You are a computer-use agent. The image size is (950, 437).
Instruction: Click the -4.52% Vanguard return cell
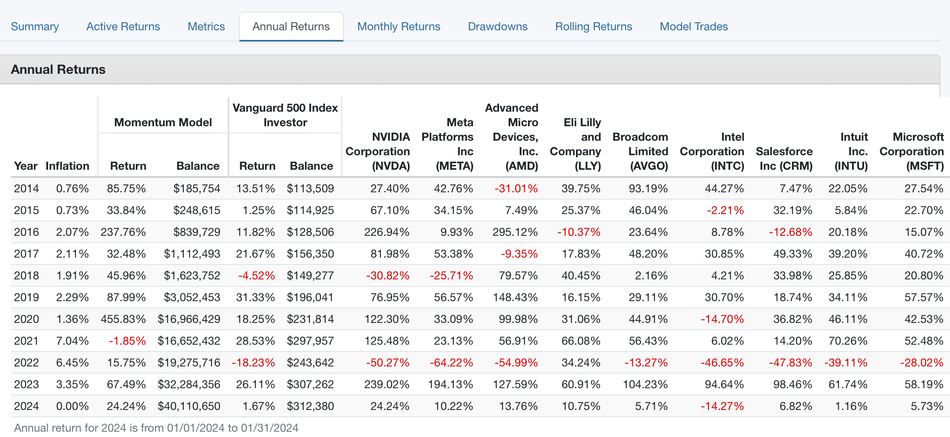256,276
